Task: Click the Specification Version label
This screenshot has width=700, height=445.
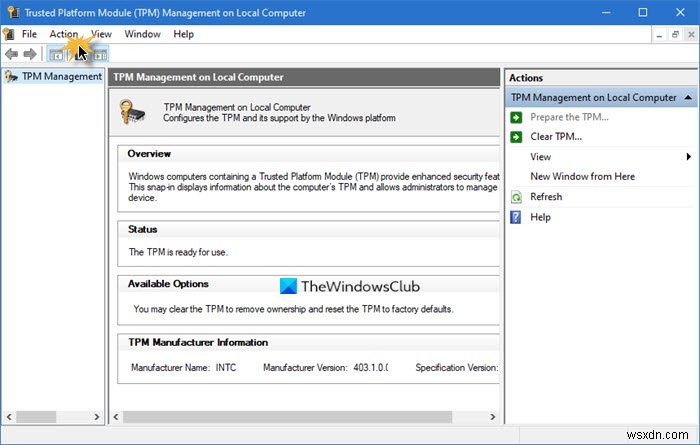Action: click(457, 368)
